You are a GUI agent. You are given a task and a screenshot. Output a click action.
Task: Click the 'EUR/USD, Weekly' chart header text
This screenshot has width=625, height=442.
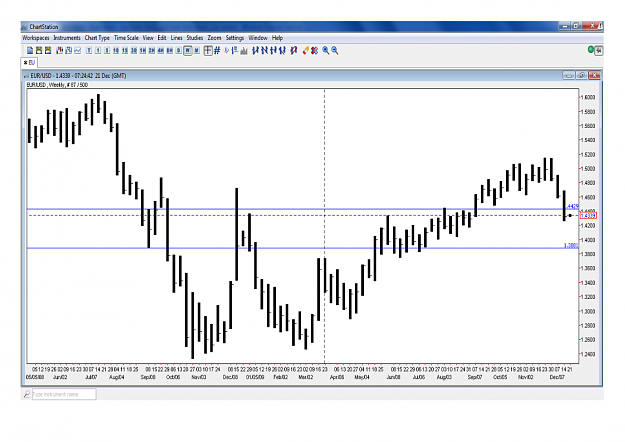tap(57, 84)
